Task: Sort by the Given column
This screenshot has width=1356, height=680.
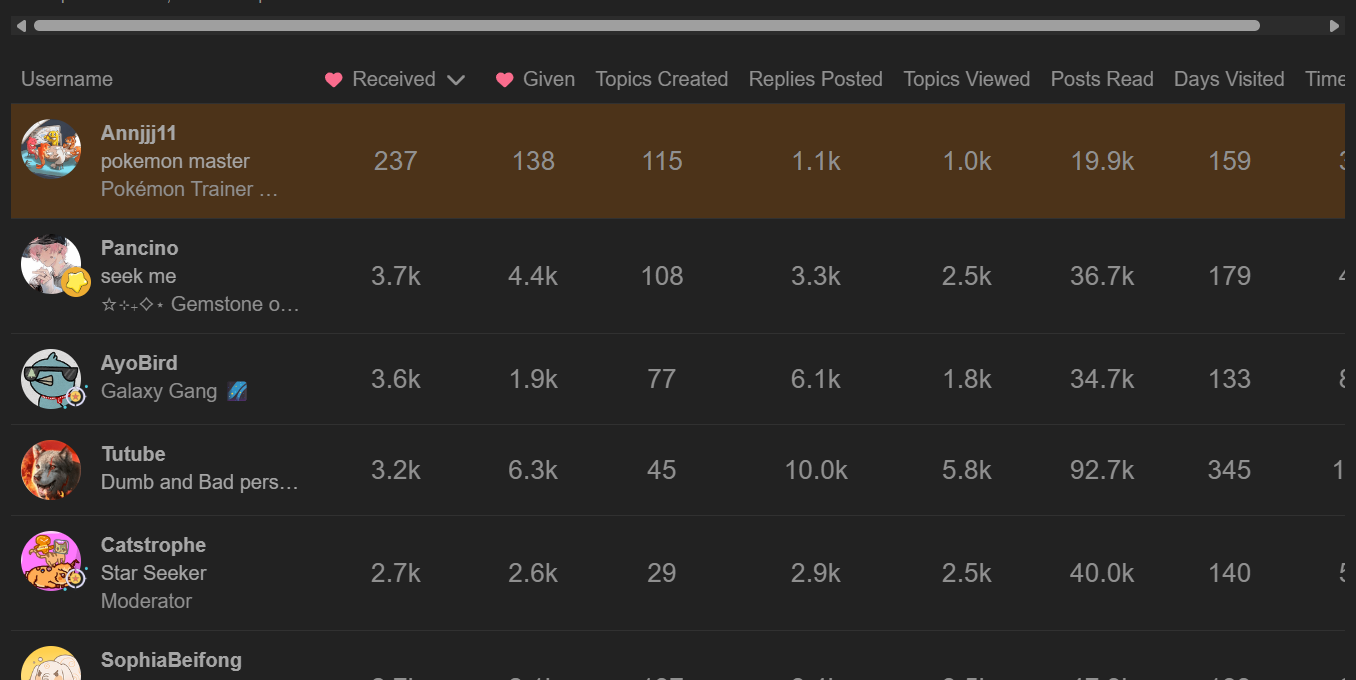Action: pos(549,79)
